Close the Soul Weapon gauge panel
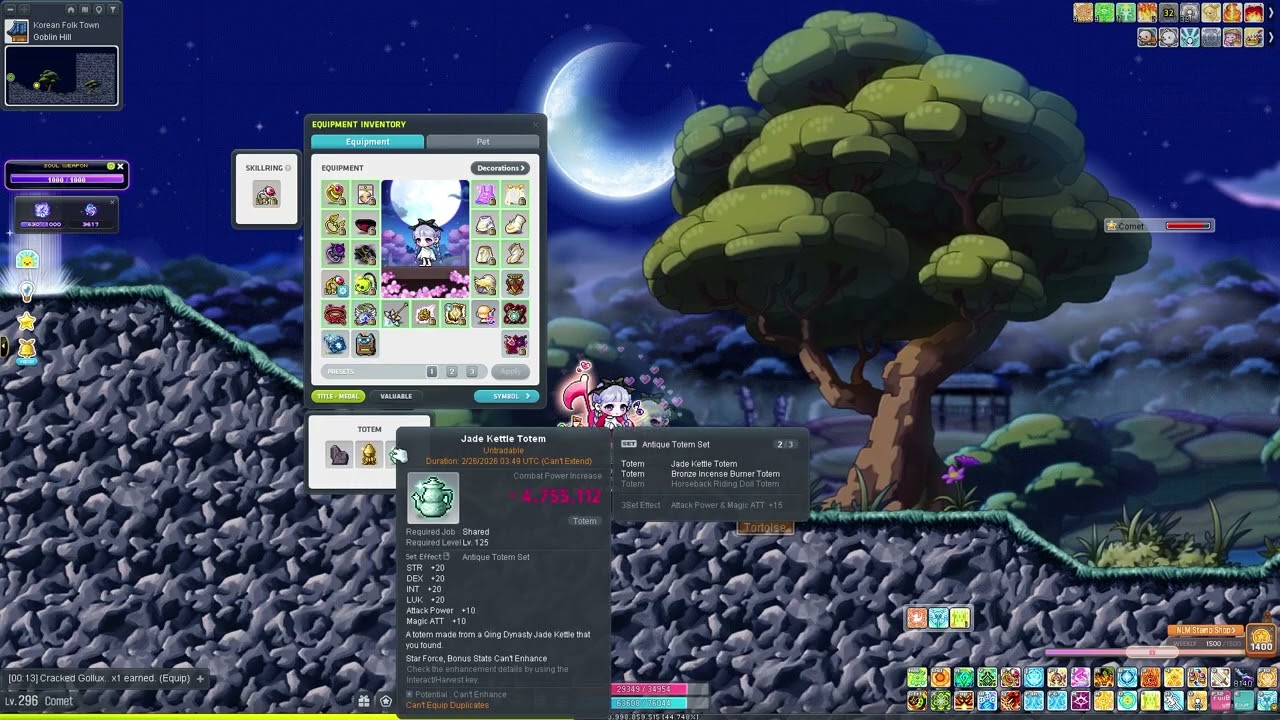1280x720 pixels. click(121, 166)
